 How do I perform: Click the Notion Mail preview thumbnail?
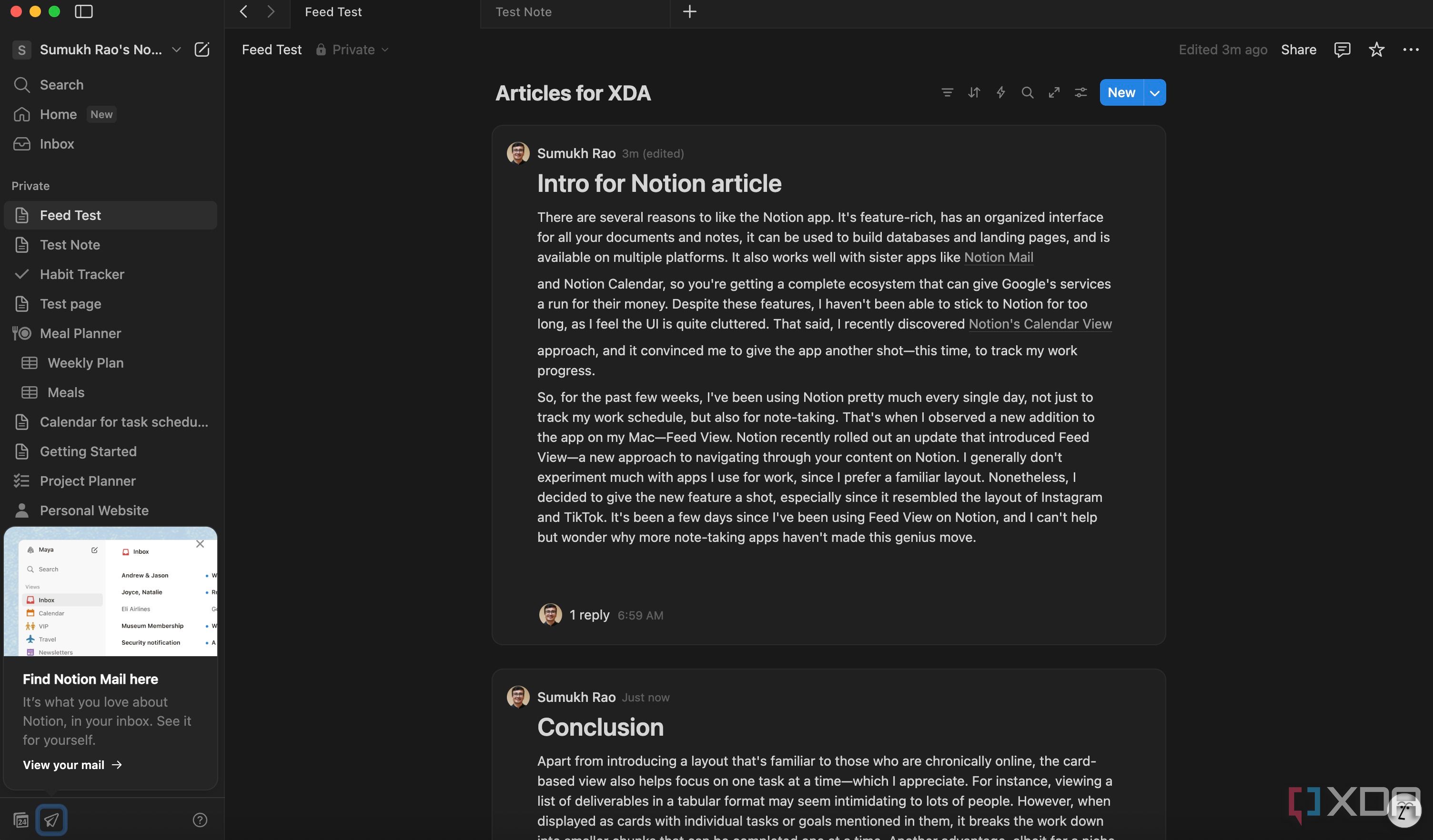pos(111,591)
